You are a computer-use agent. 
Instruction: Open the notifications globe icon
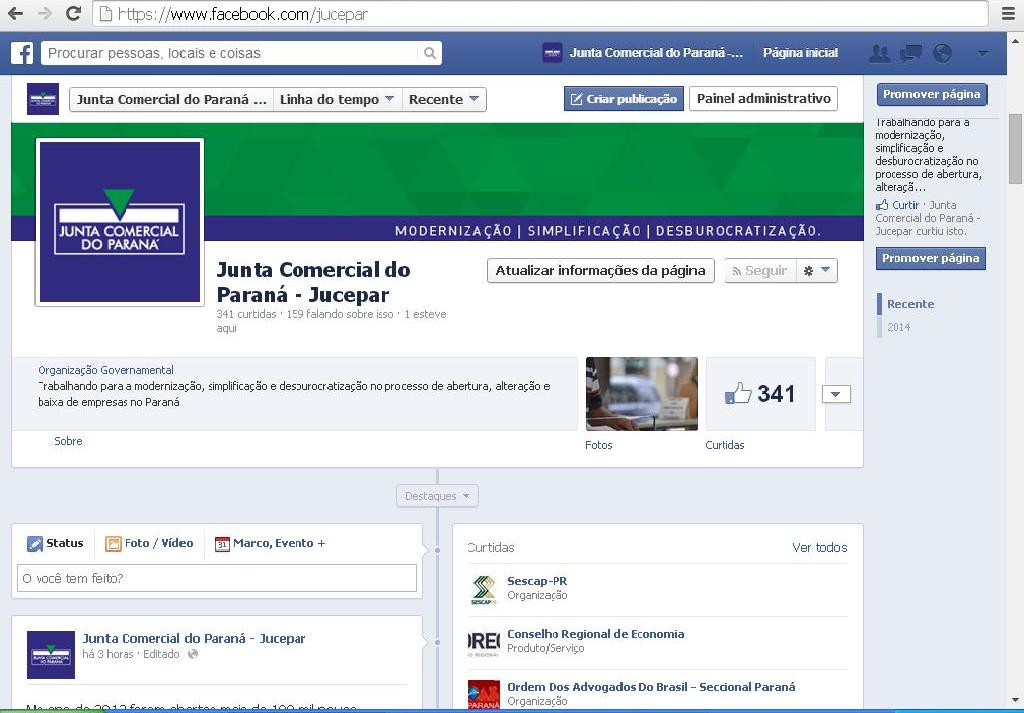[x=942, y=53]
